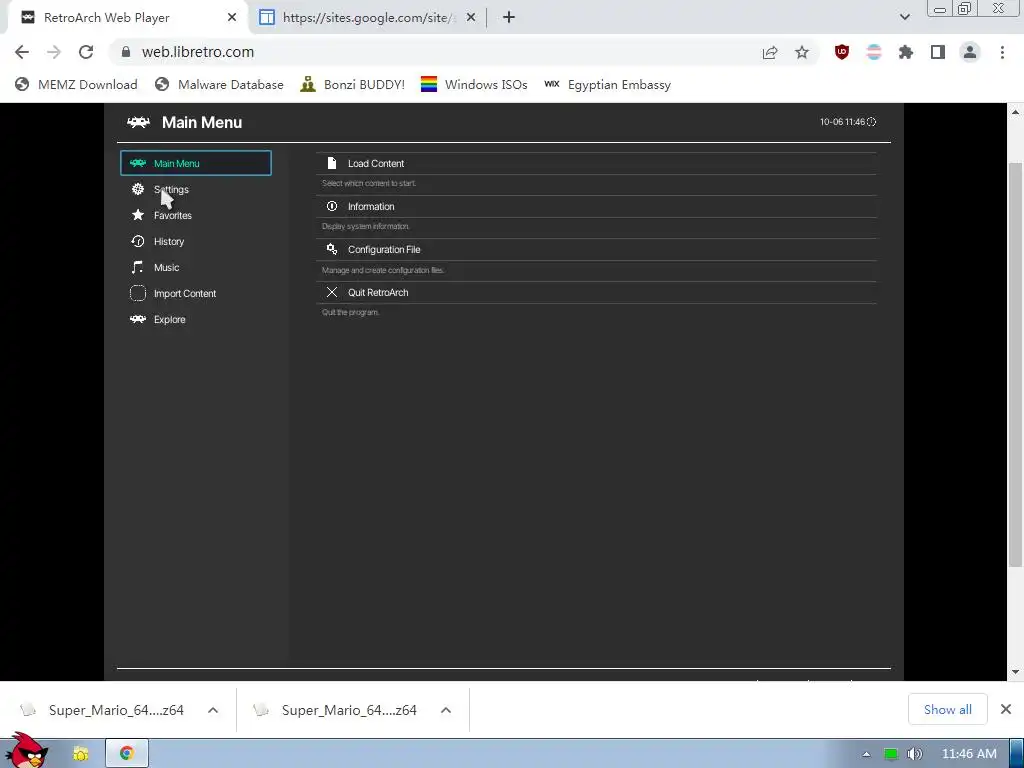Open a new browser tab
The image size is (1024, 768).
pos(509,18)
